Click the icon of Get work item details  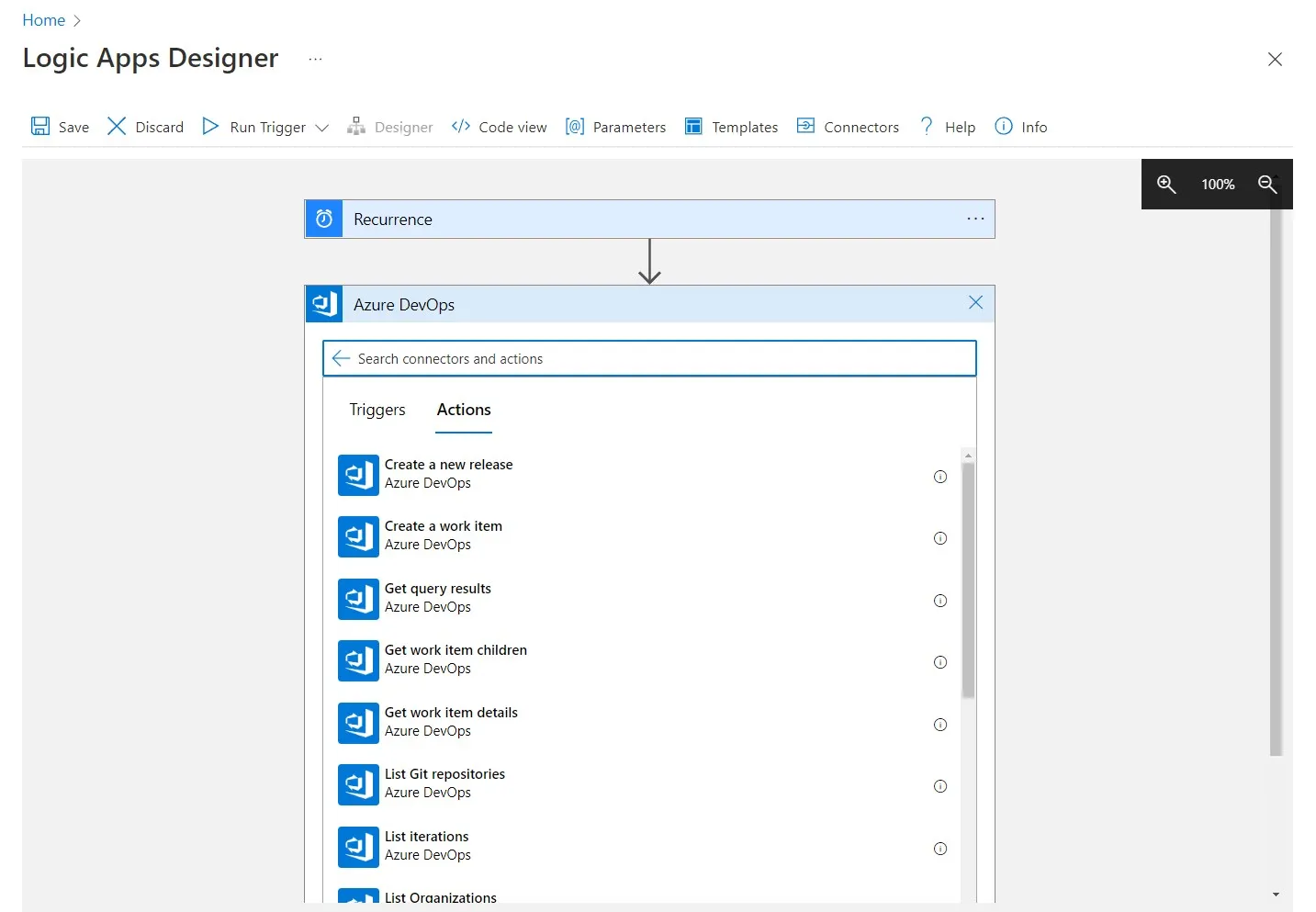358,723
